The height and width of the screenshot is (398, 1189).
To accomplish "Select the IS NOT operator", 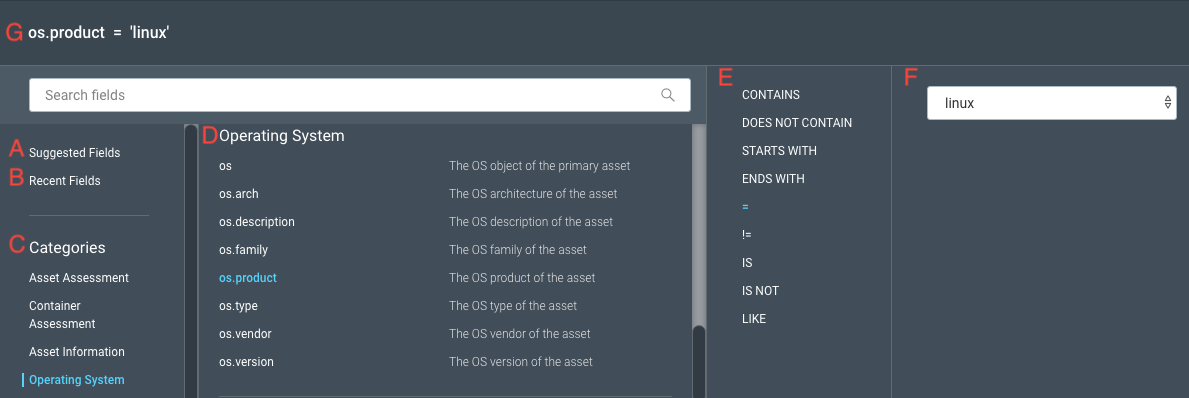I will (761, 291).
